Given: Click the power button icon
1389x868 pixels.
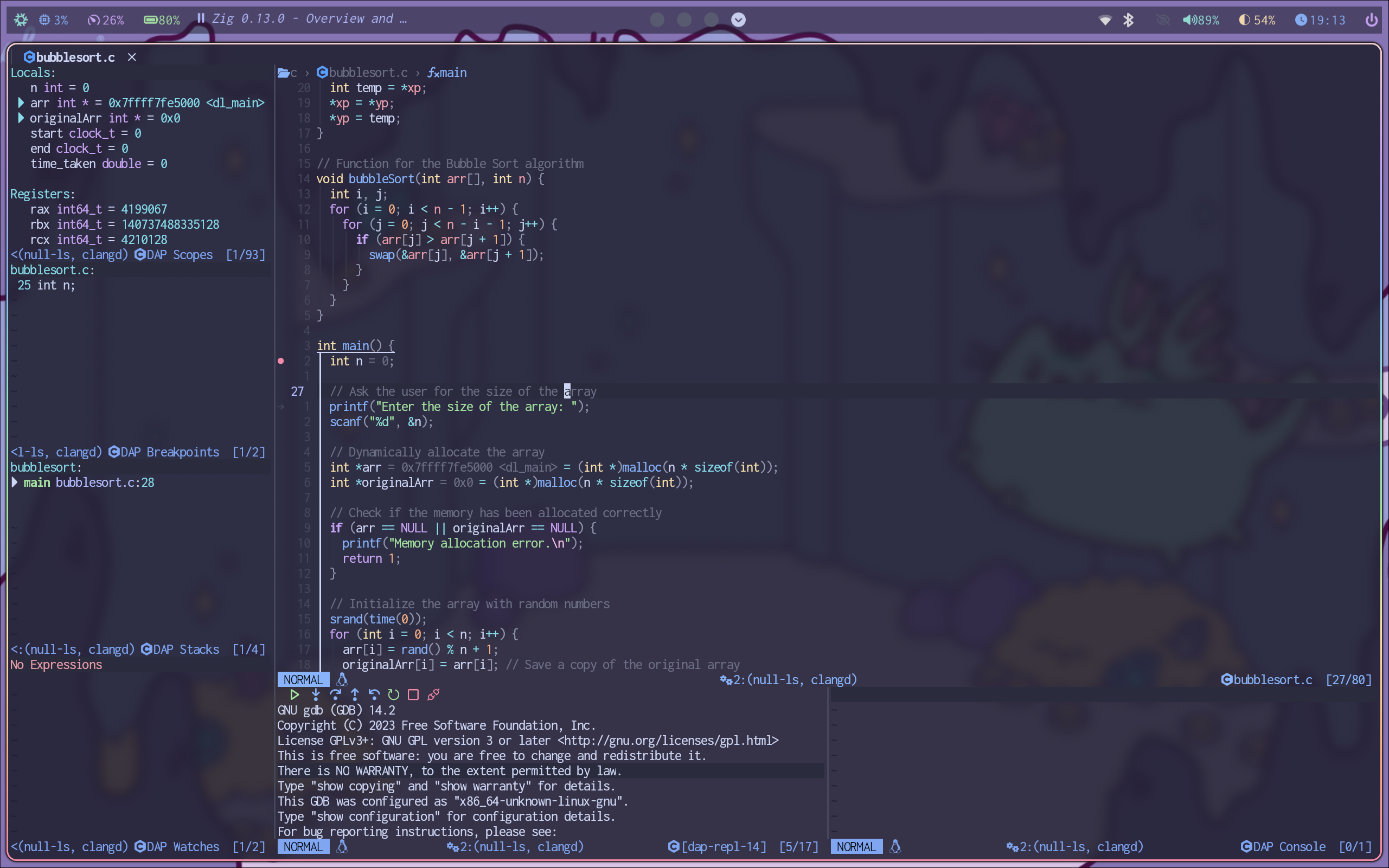Looking at the screenshot, I should coord(1371,20).
